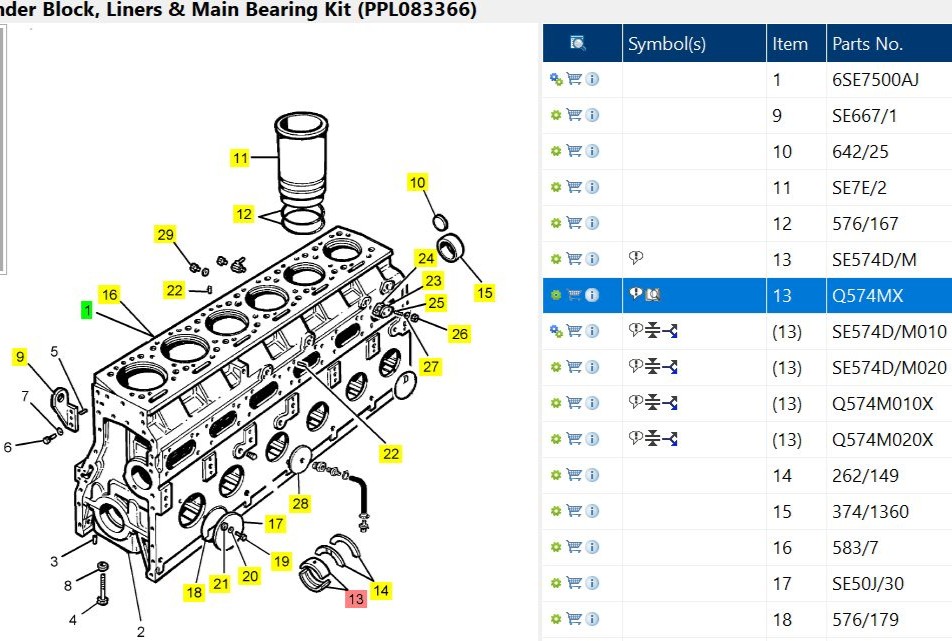
Task: Add part SE667/1 to the cart
Action: point(574,115)
